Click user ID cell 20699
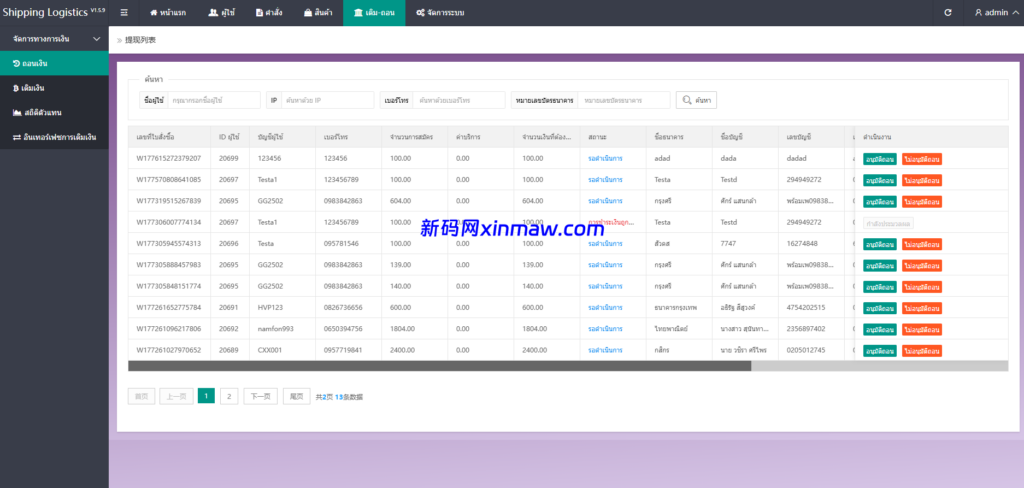This screenshot has height=488, width=1024. [229, 158]
